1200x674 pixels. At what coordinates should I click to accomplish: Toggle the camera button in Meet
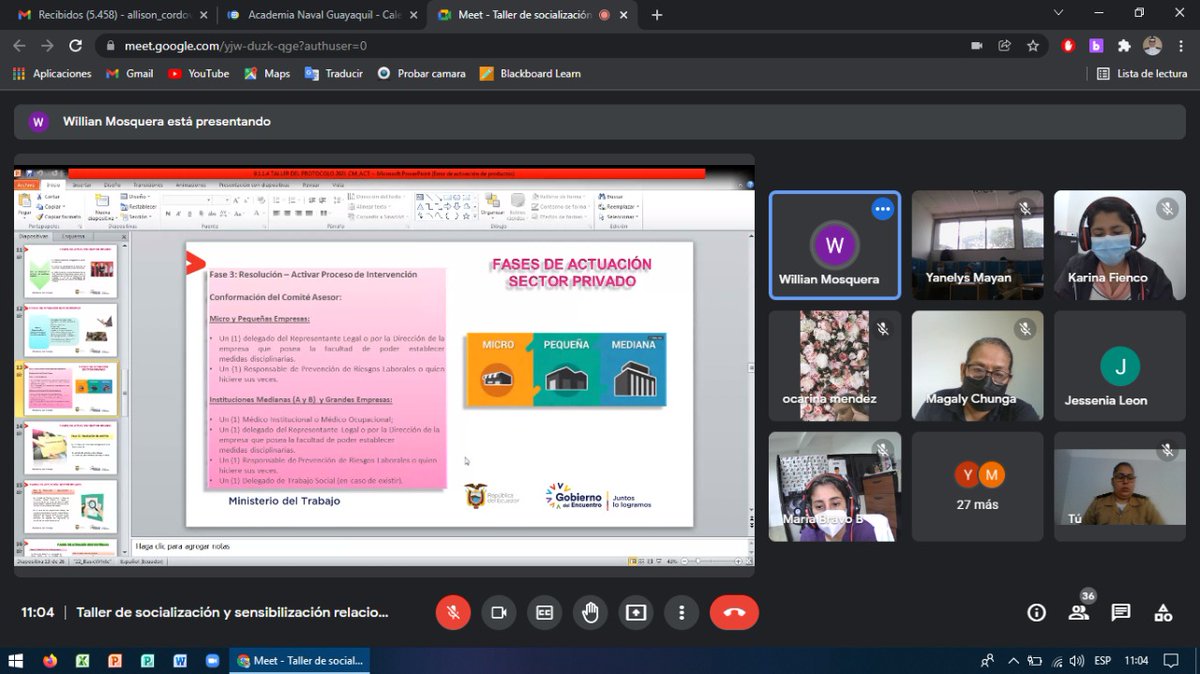pyautogui.click(x=499, y=613)
